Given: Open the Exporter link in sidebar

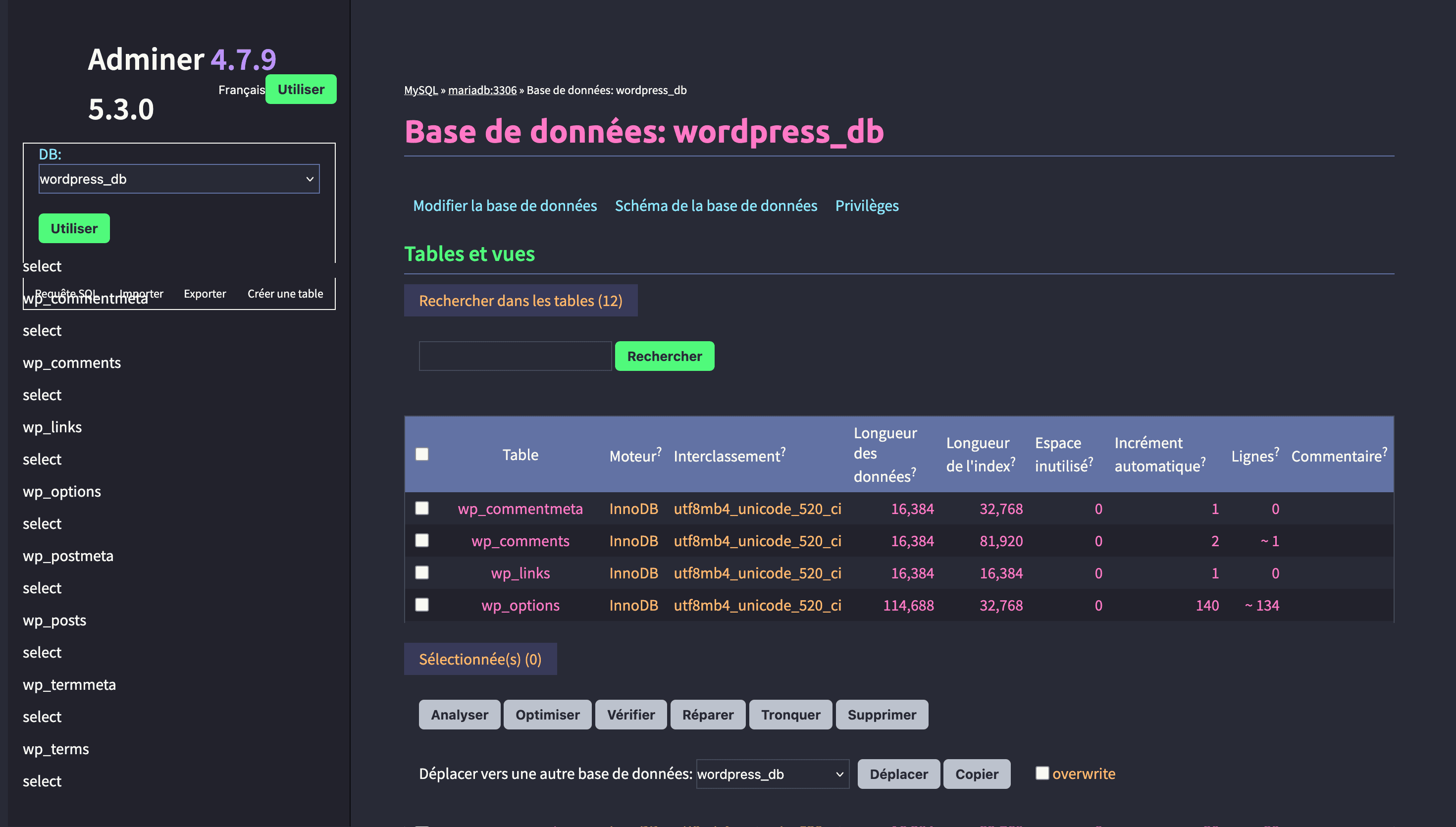Looking at the screenshot, I should [x=205, y=294].
